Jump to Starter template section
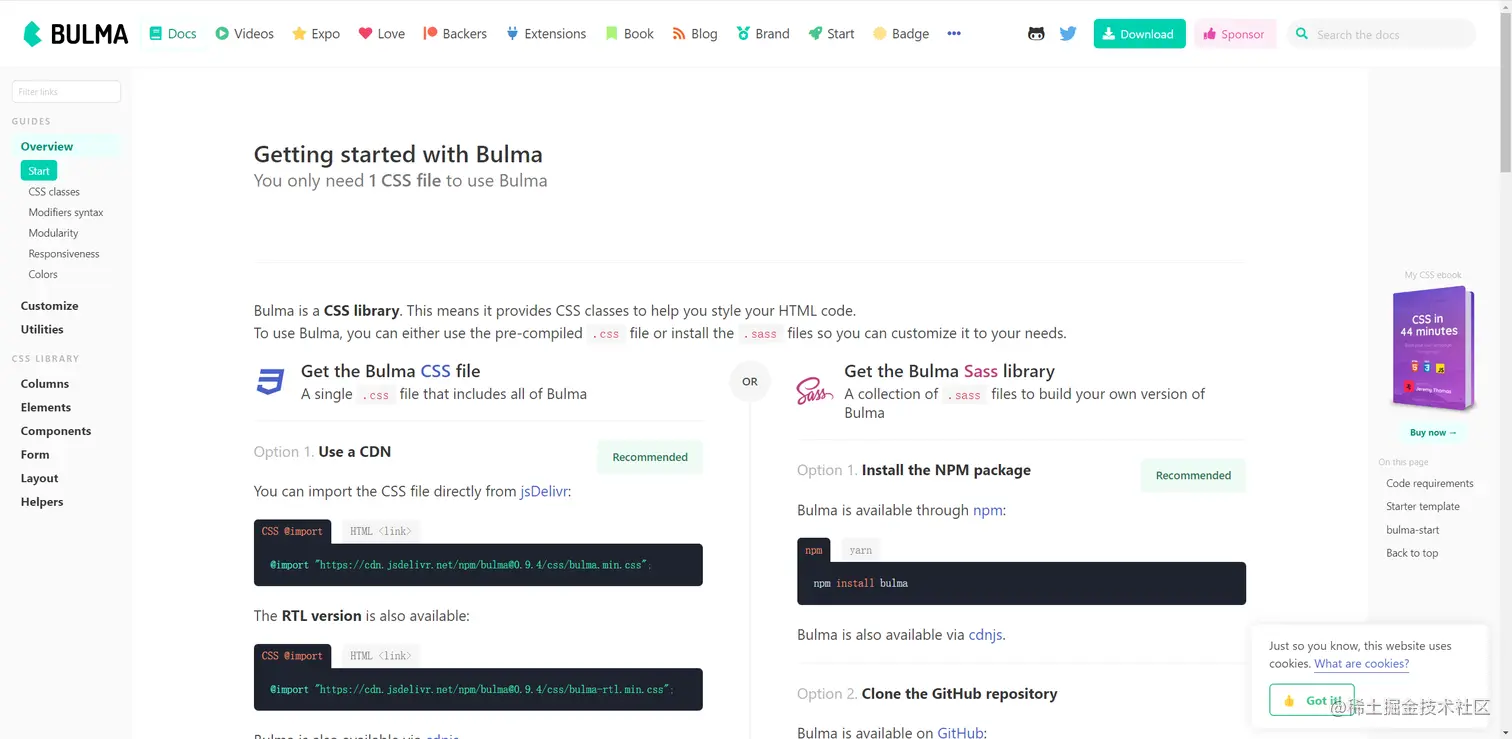This screenshot has width=1512, height=739. tap(1423, 506)
